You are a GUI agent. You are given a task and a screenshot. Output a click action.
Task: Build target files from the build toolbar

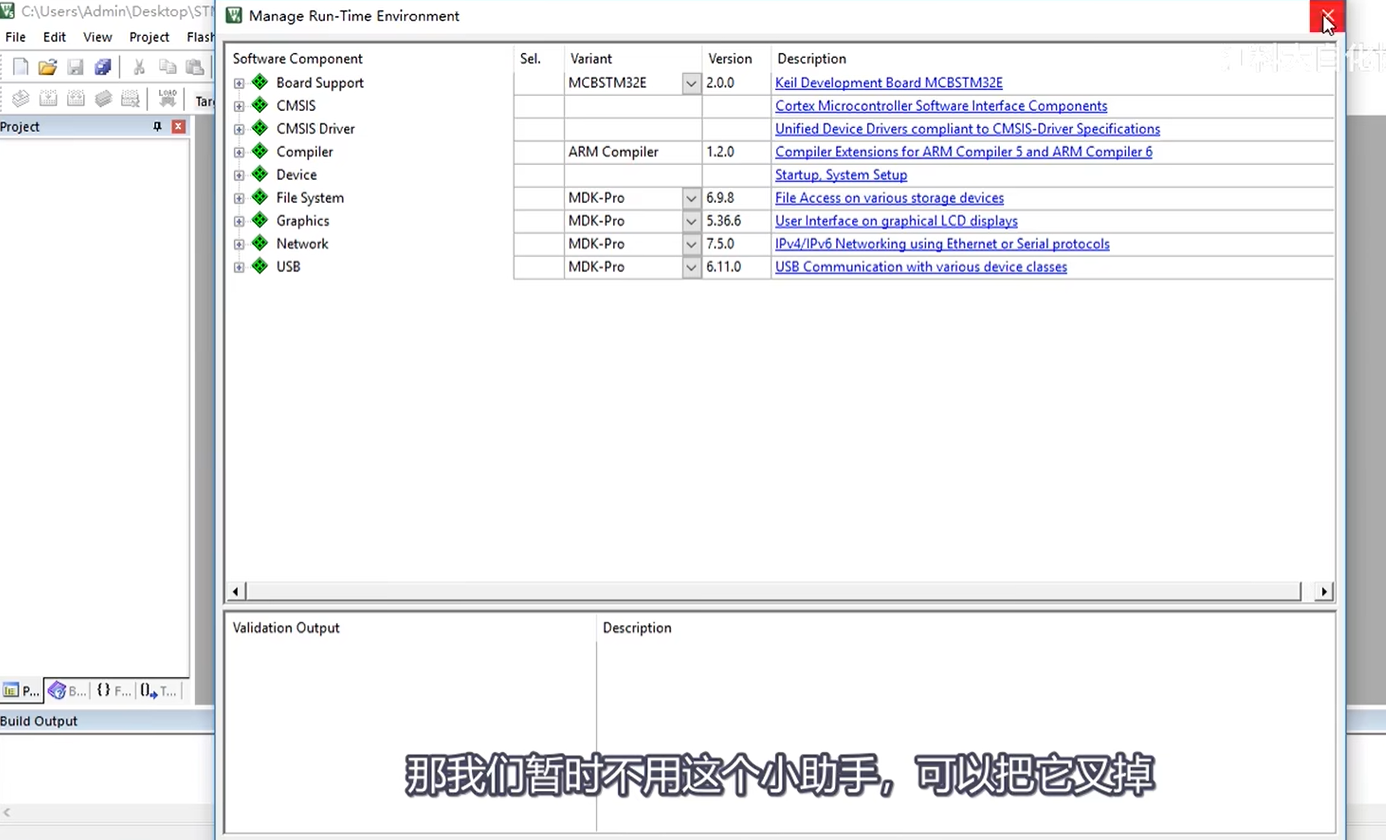pyautogui.click(x=47, y=99)
